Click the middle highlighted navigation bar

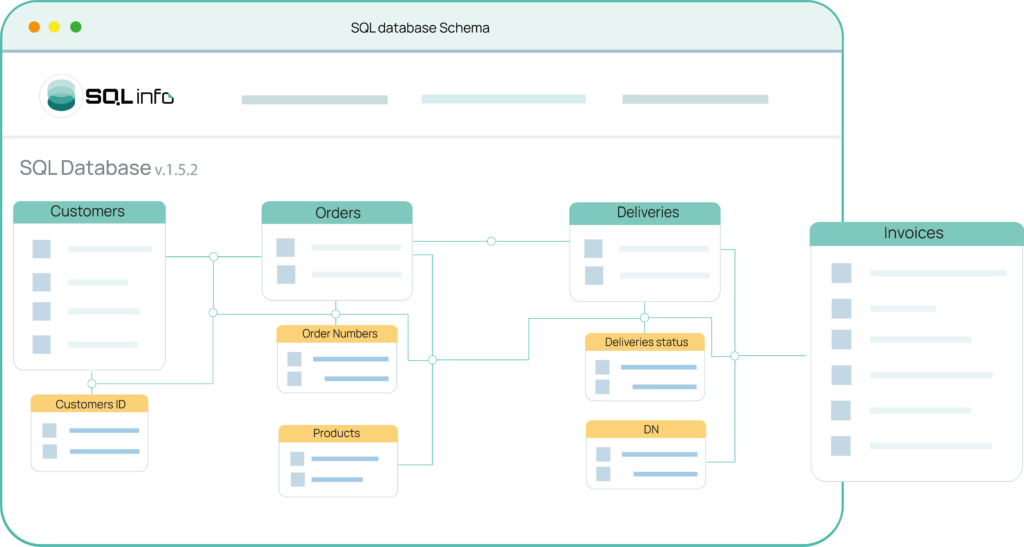coord(504,99)
